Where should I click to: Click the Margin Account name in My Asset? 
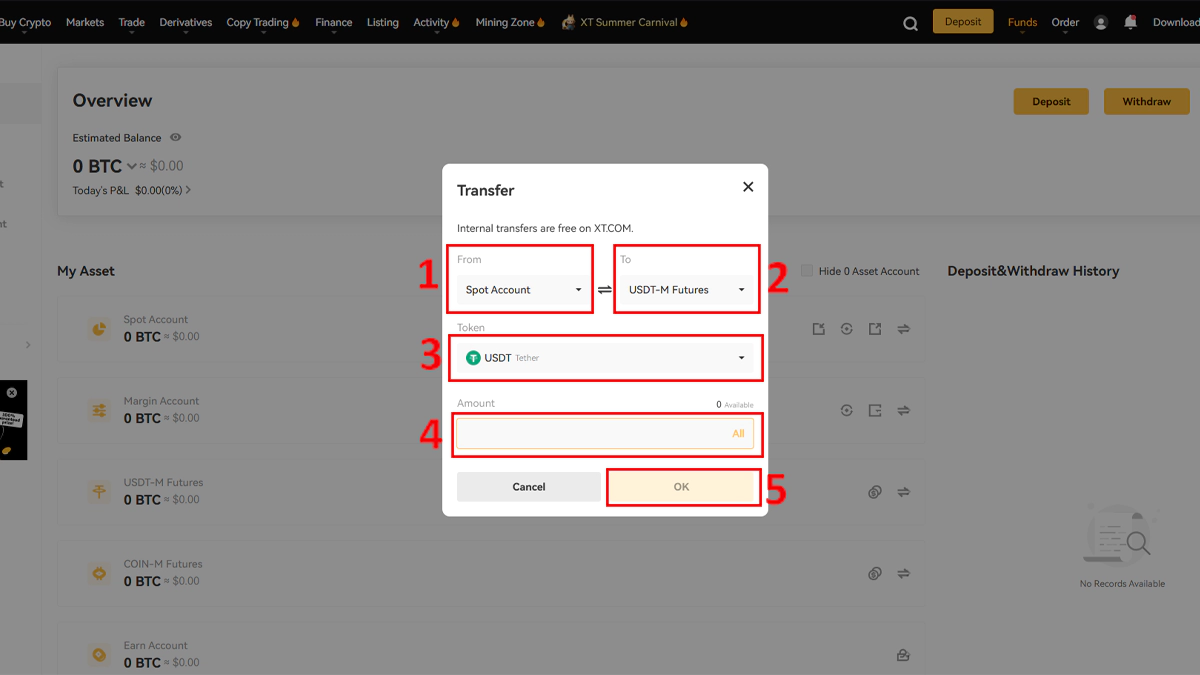click(x=161, y=401)
